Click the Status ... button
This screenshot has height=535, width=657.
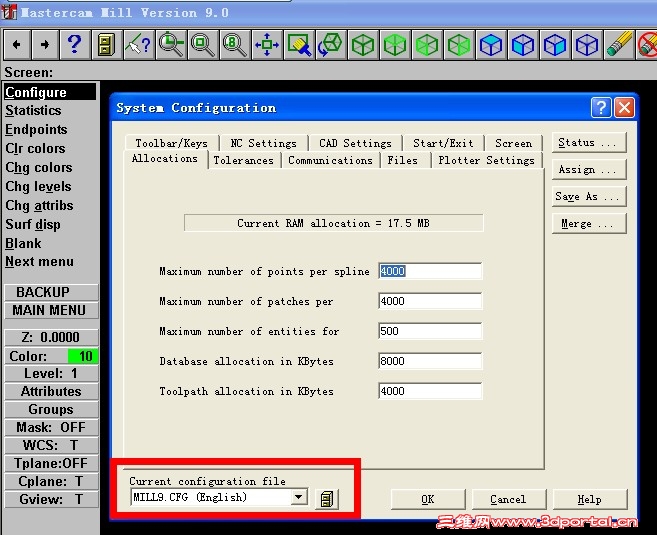coord(589,143)
